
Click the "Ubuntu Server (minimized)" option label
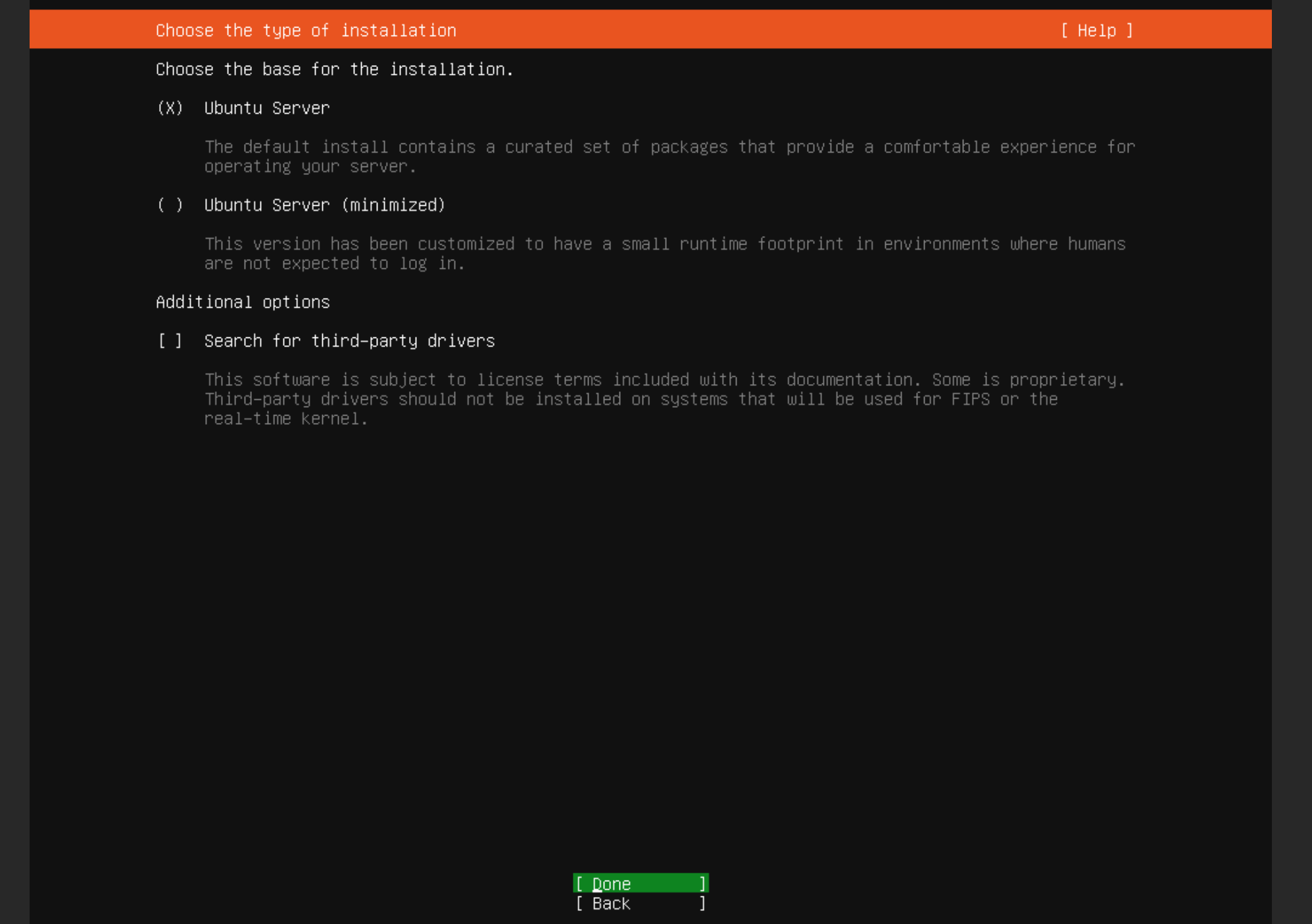point(324,205)
